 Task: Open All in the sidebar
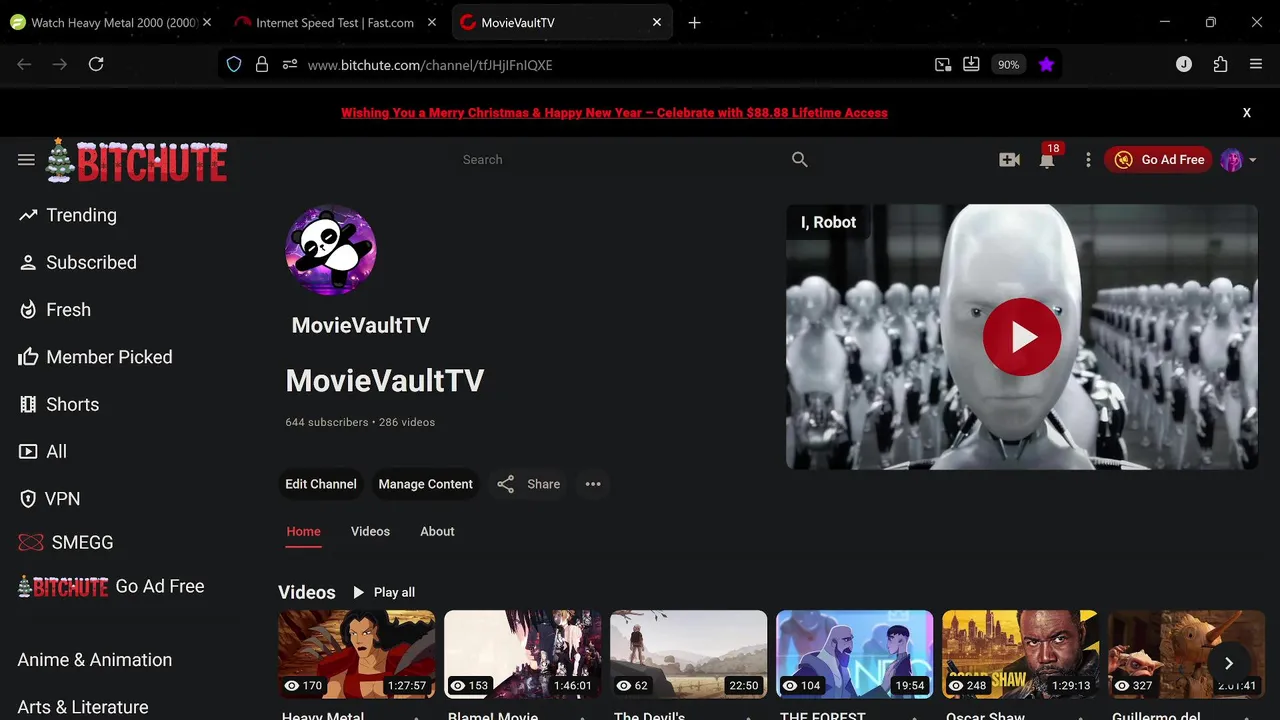tap(43, 452)
